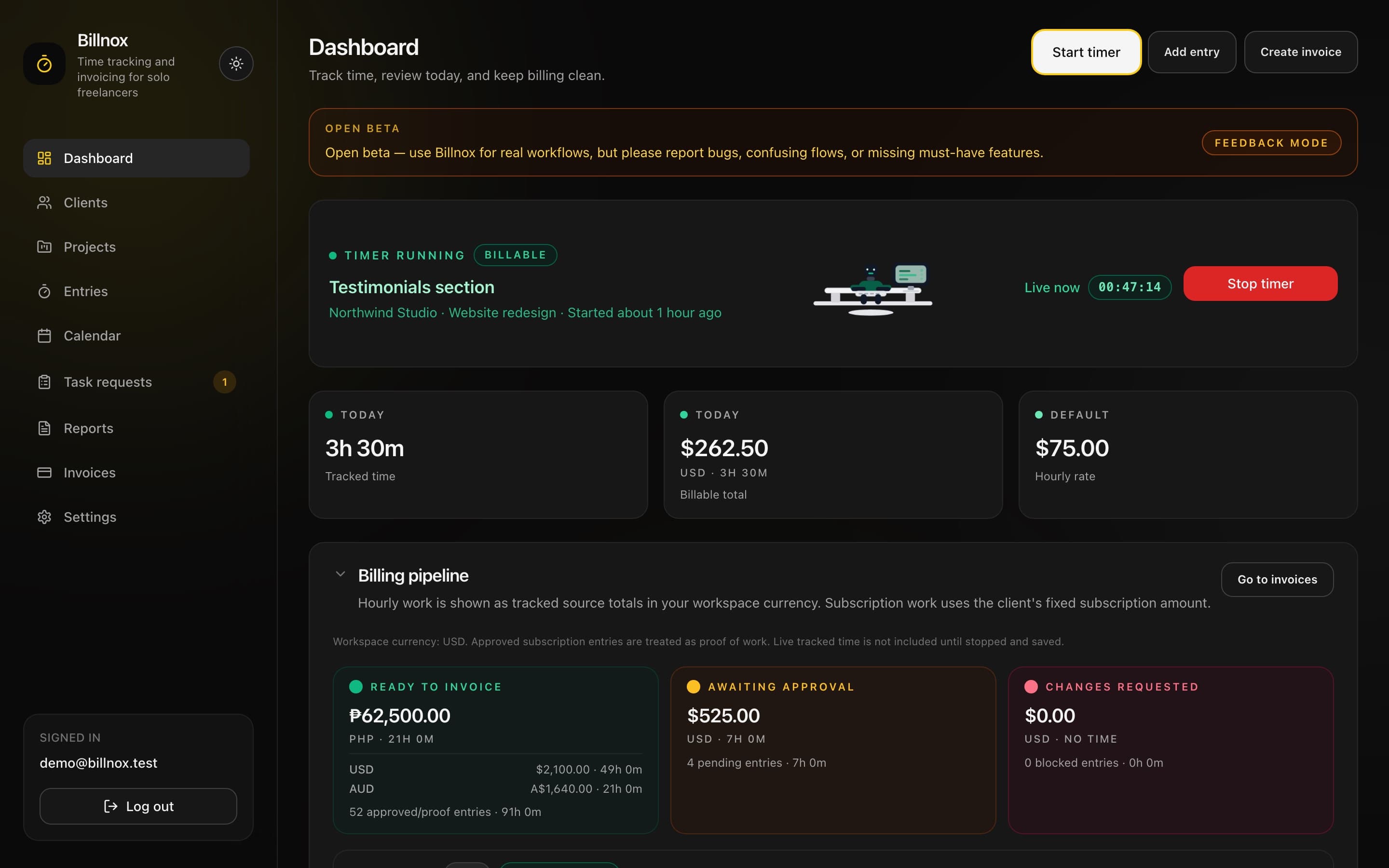Click the $262.50 billable total value
The image size is (1389, 868).
(x=724, y=448)
